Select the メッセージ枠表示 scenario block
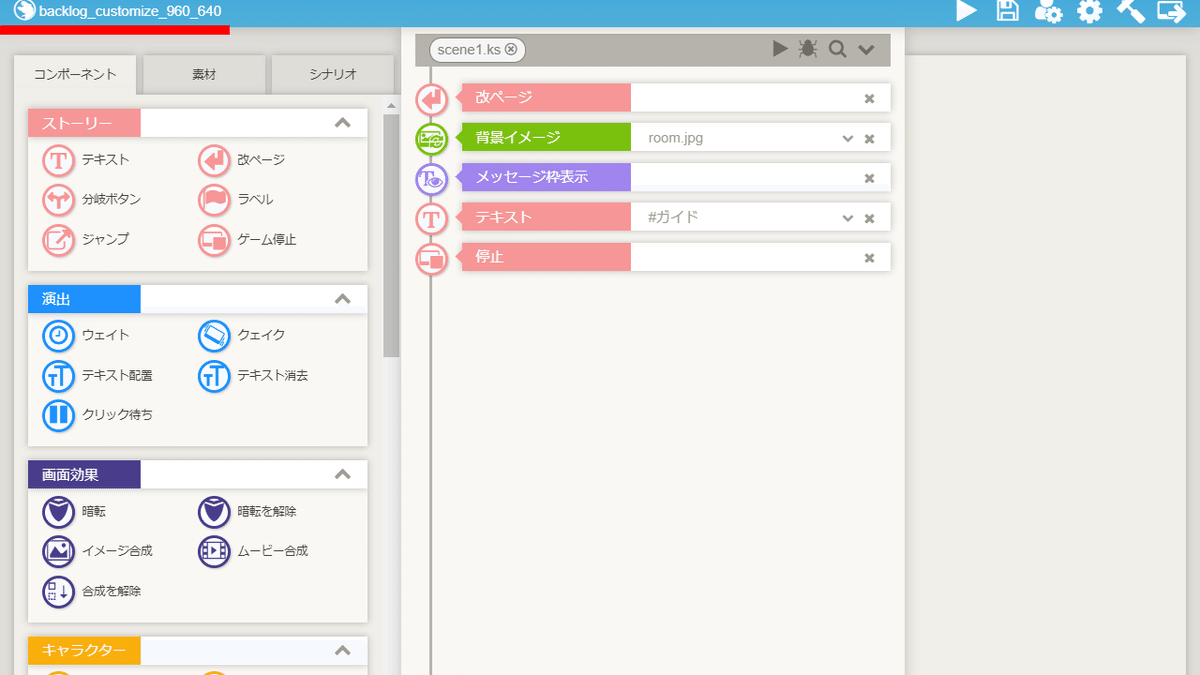Screen dimensions: 1200x675 546,177
